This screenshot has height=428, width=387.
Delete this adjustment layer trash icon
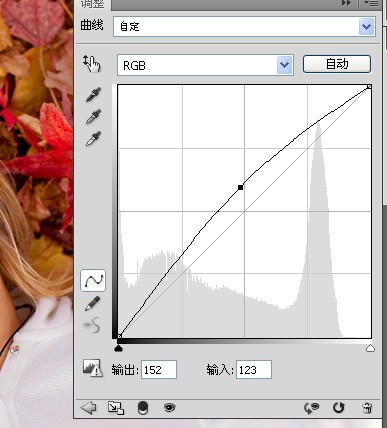pos(367,408)
